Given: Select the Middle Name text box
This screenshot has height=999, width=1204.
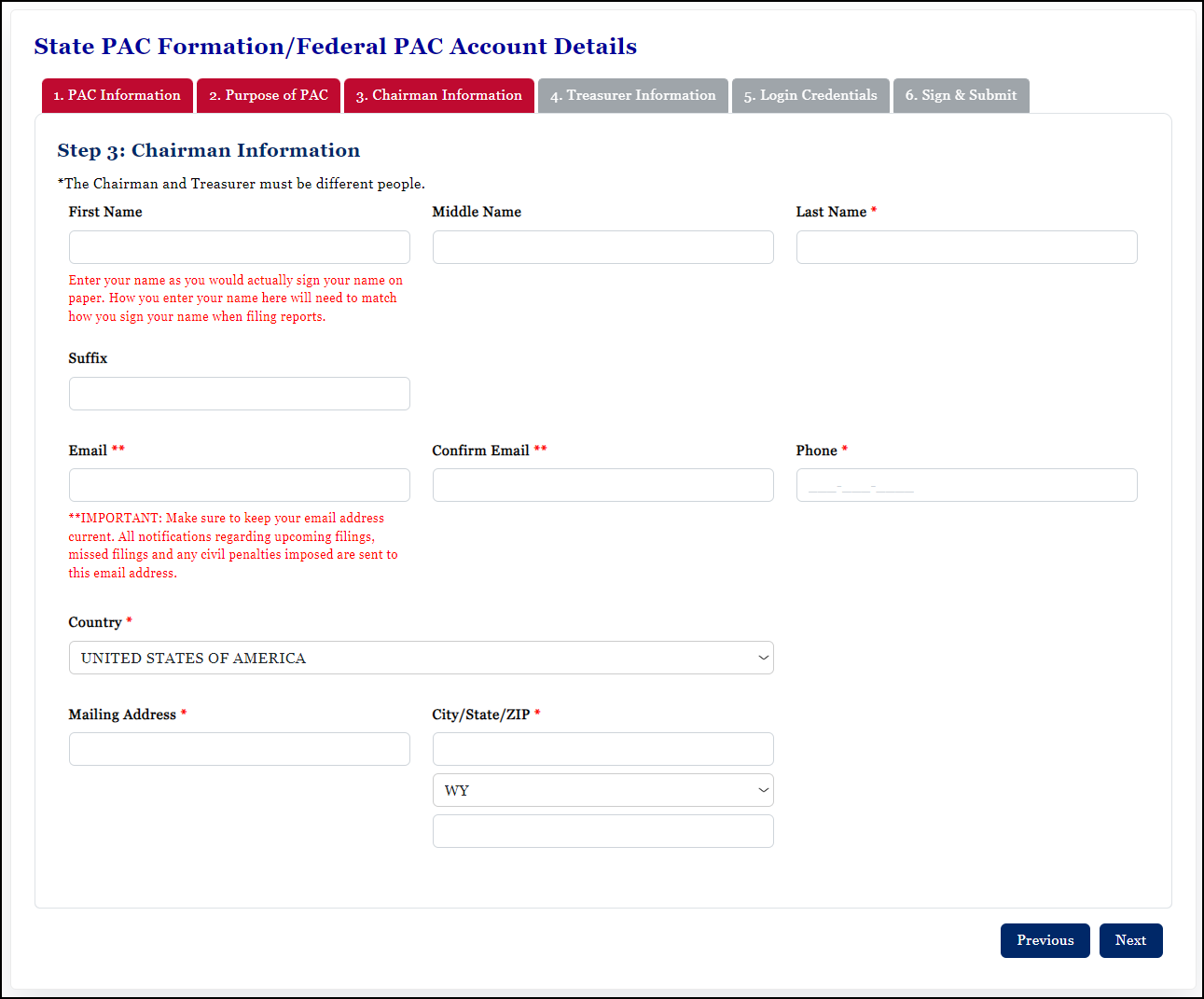Looking at the screenshot, I should point(602,246).
